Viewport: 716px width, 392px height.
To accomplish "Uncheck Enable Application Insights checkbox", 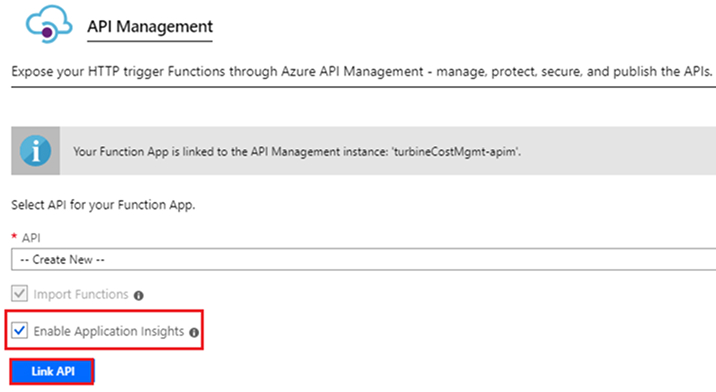I will point(20,330).
